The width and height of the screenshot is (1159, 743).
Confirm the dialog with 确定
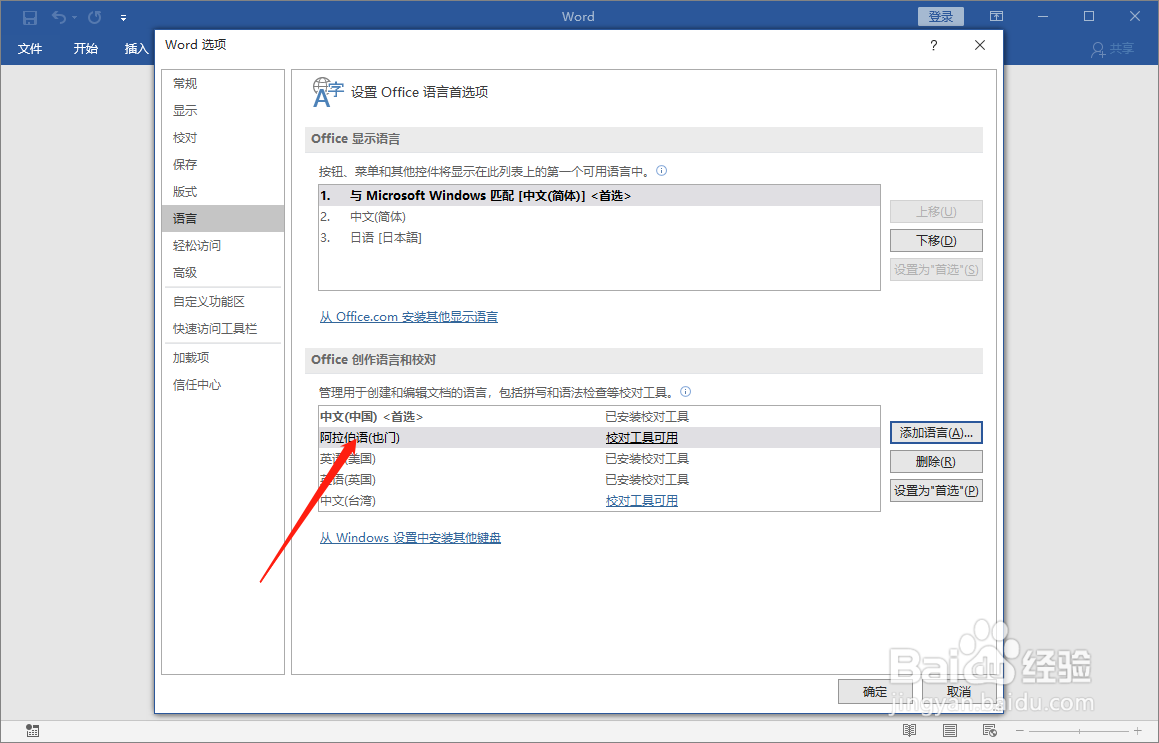click(875, 692)
